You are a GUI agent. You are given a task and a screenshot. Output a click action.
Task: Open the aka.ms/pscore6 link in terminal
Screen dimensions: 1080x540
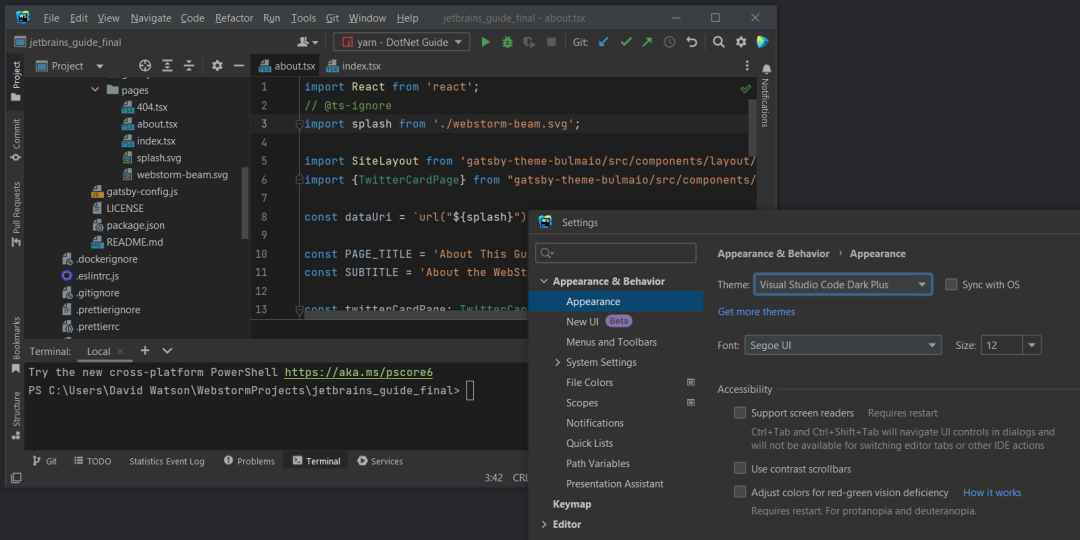pos(359,373)
